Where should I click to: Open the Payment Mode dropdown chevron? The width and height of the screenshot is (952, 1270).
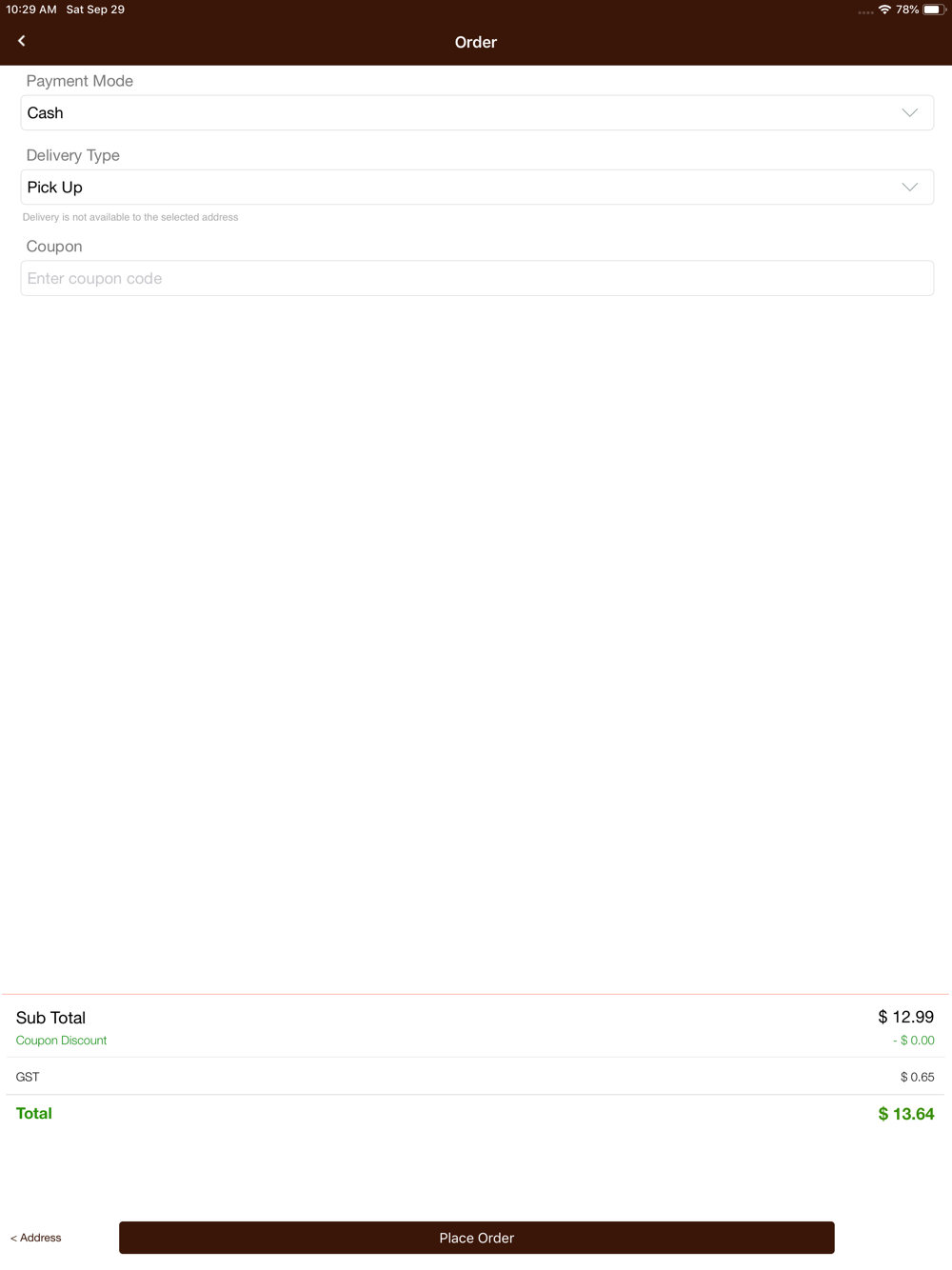click(x=909, y=112)
